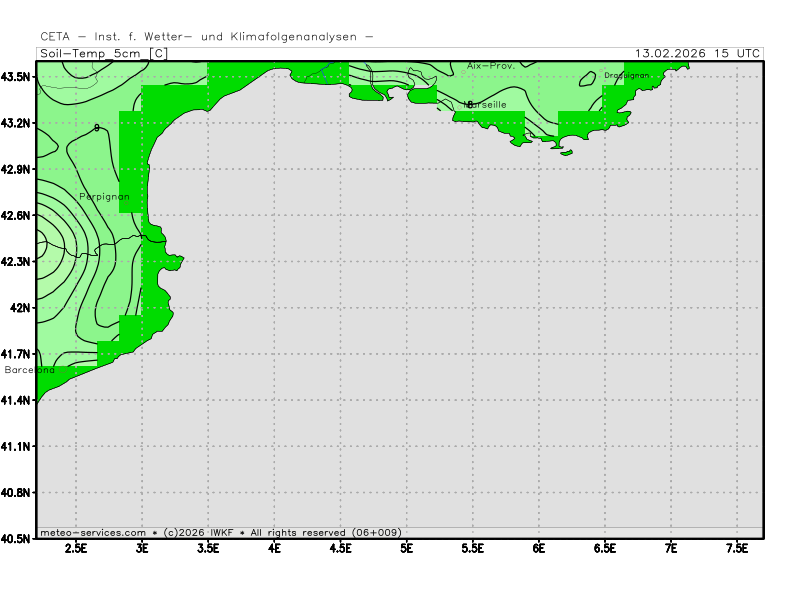
Task: Select the 42.6N latitude axis label
Action: click(18, 215)
